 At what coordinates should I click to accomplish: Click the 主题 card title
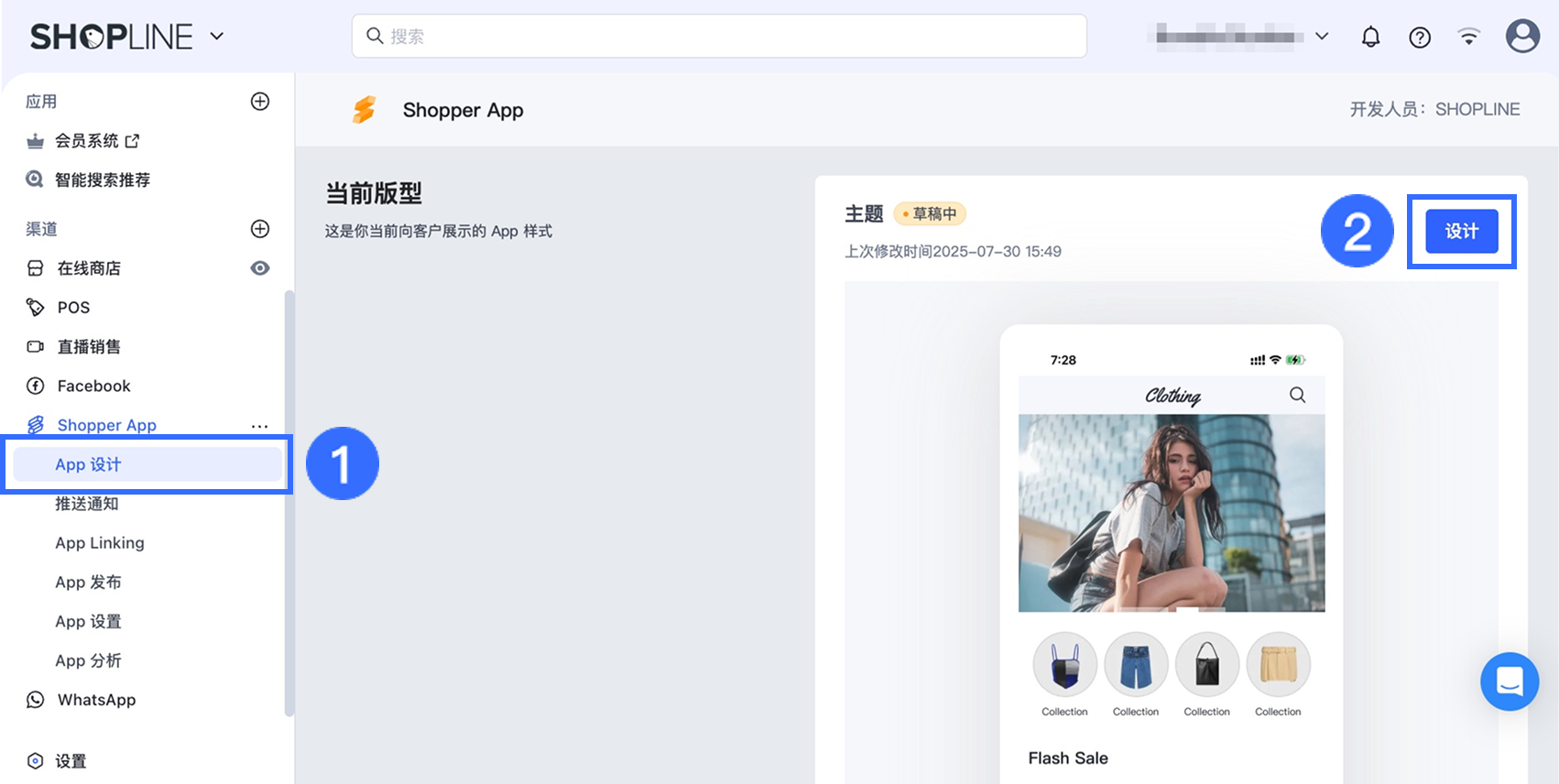point(864,213)
